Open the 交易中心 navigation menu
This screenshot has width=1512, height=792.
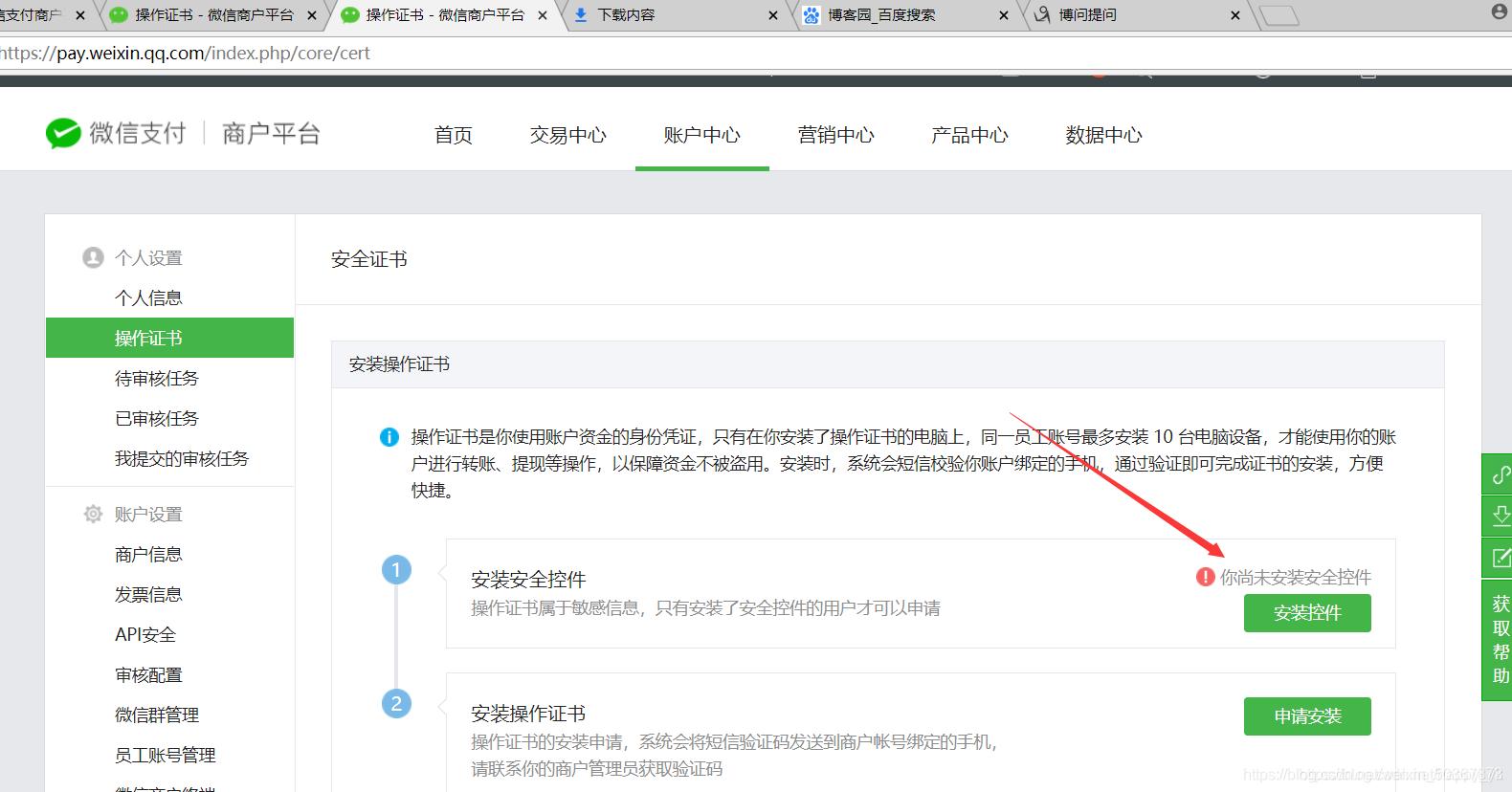tap(567, 136)
